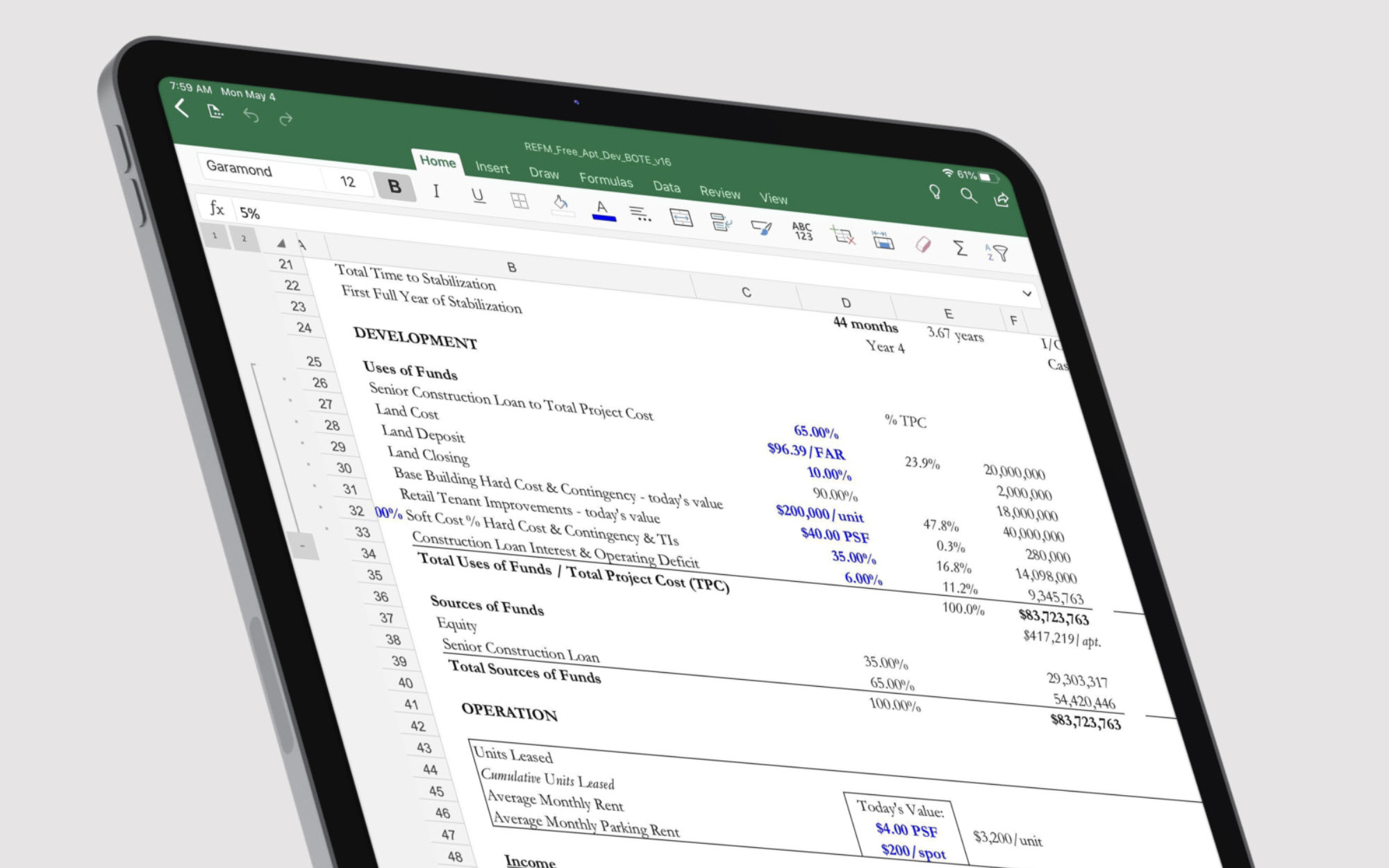This screenshot has height=868, width=1389.
Task: Open the cell Borders options
Action: (519, 201)
